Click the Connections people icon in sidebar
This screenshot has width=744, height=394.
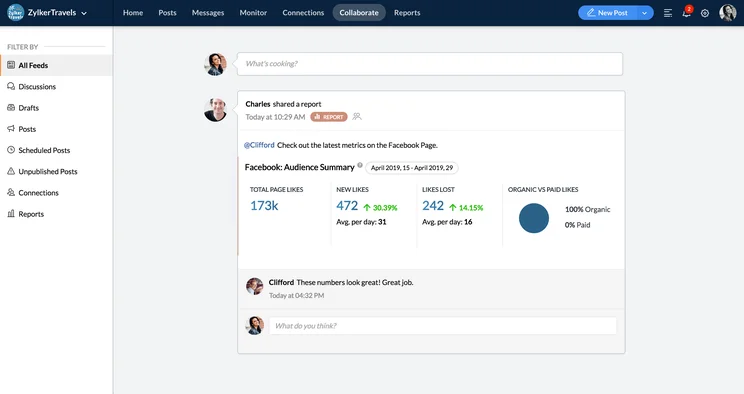click(x=11, y=192)
